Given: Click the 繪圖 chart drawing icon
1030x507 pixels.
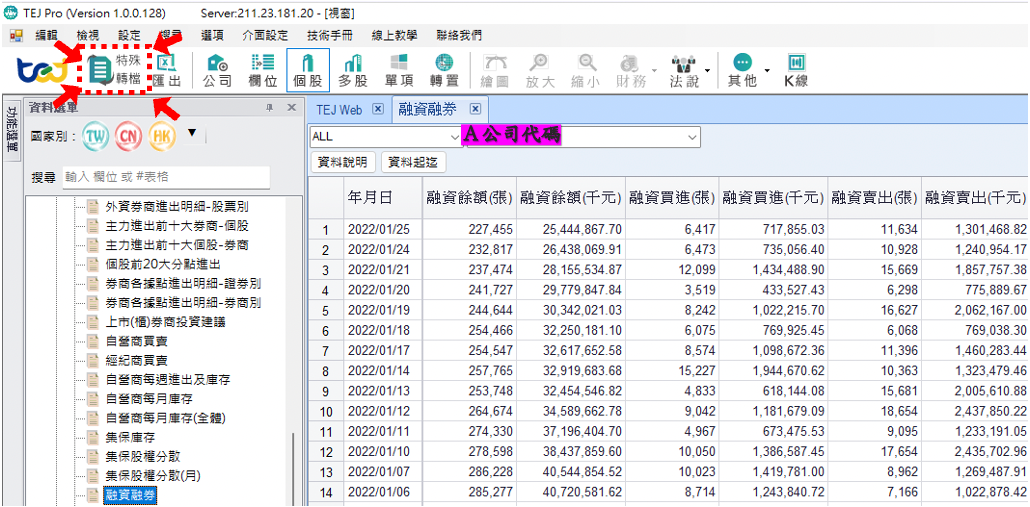Looking at the screenshot, I should [495, 70].
